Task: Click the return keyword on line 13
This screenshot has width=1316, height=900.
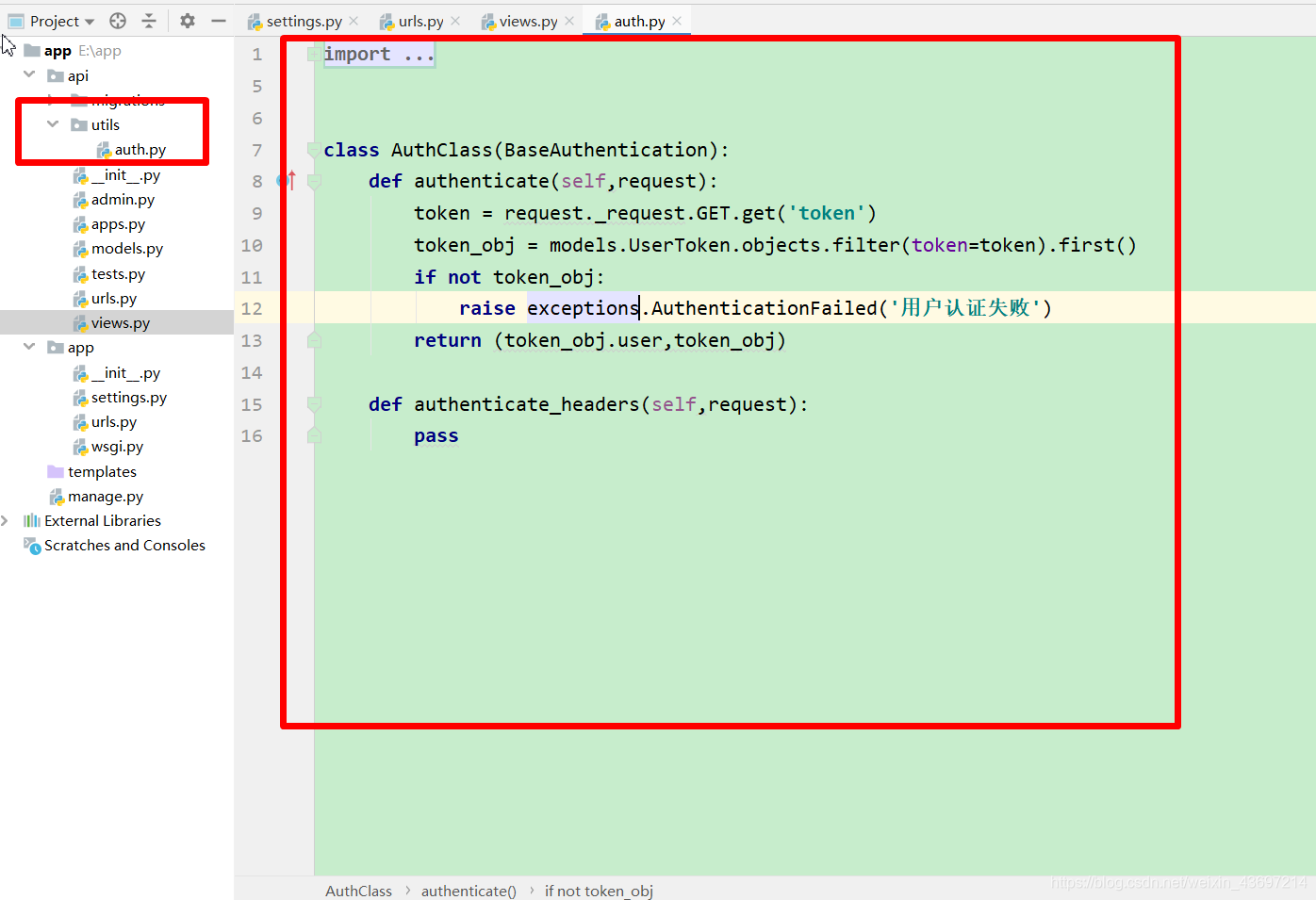Action: [x=448, y=340]
